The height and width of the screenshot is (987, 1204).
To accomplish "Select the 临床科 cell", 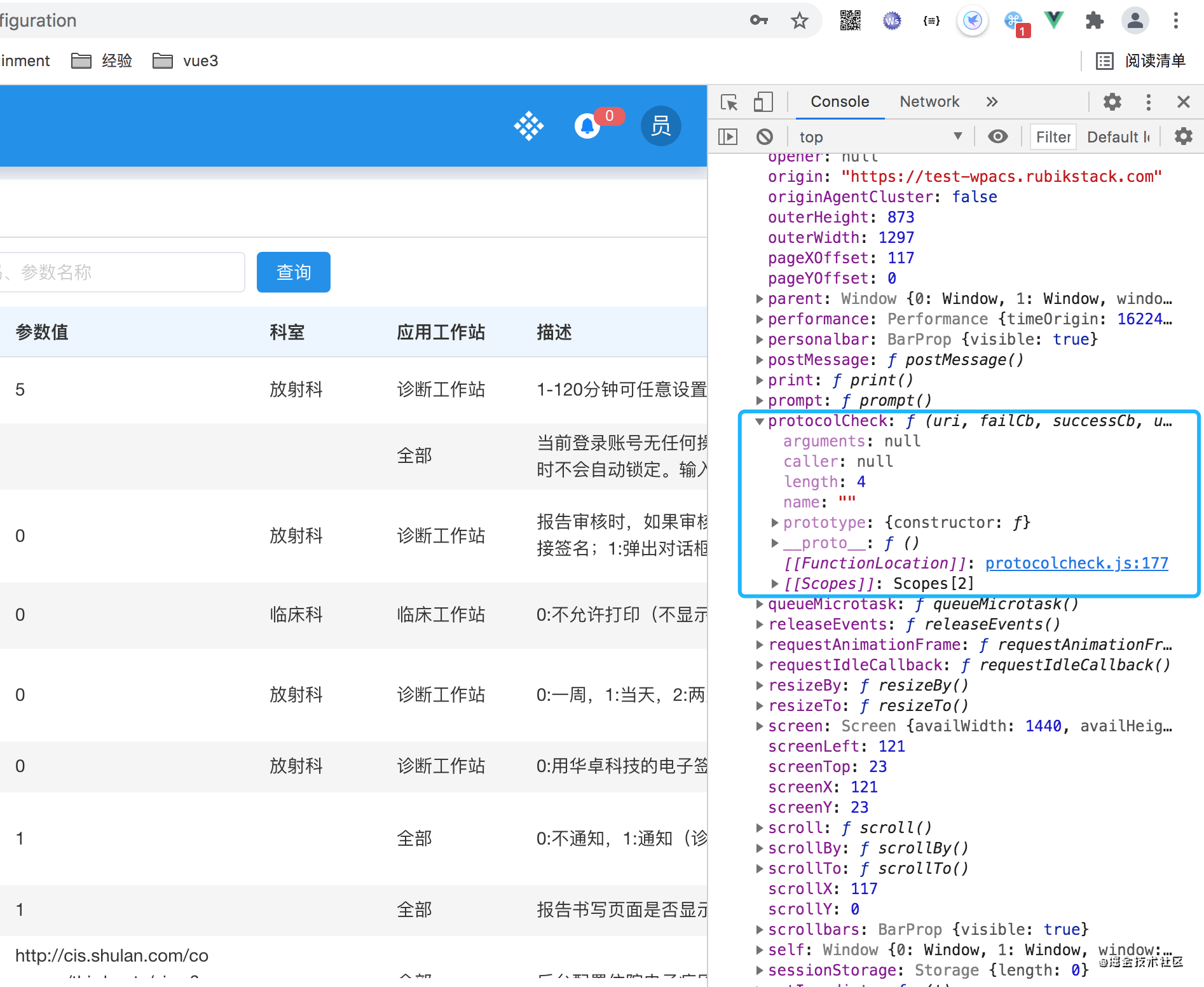I will 296,614.
